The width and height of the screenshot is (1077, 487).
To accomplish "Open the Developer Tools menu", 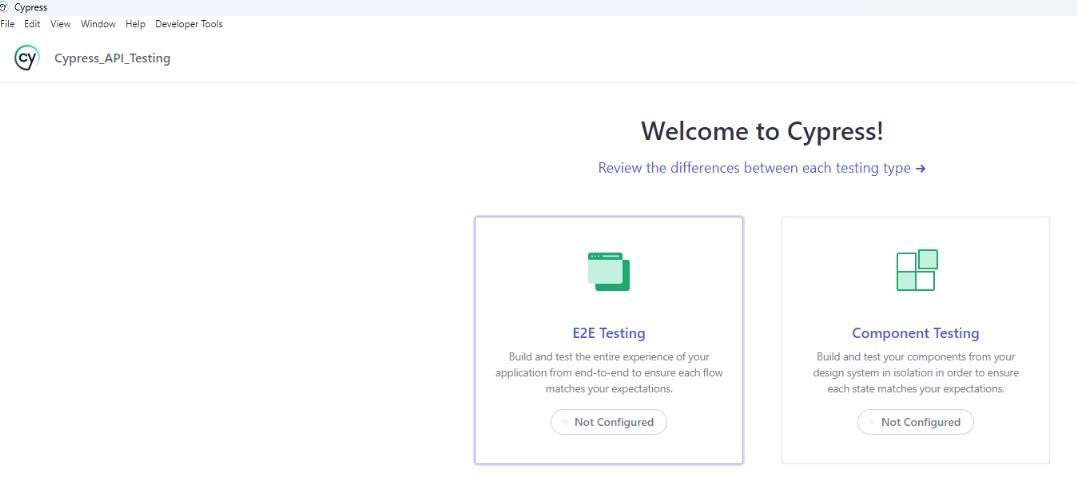I will 189,24.
